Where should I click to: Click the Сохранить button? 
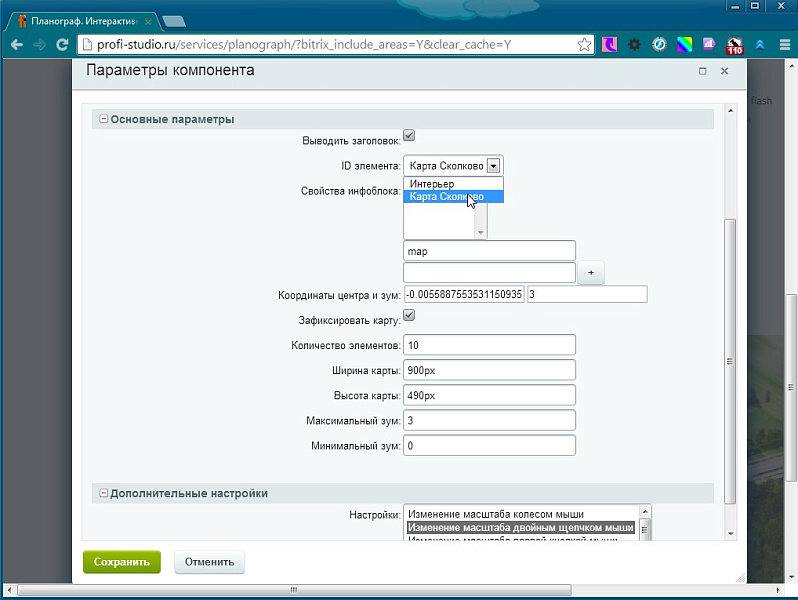[x=121, y=562]
